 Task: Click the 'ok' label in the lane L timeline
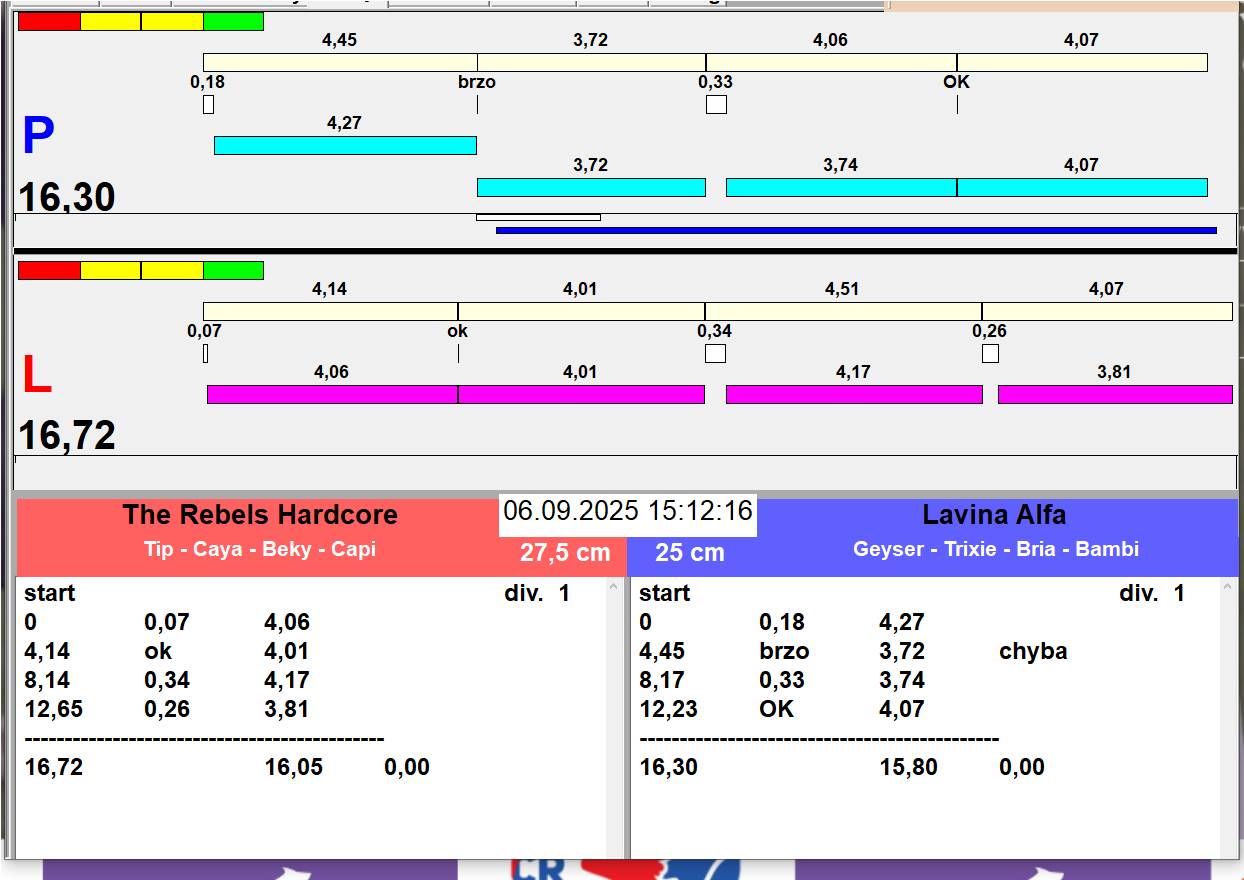point(458,331)
